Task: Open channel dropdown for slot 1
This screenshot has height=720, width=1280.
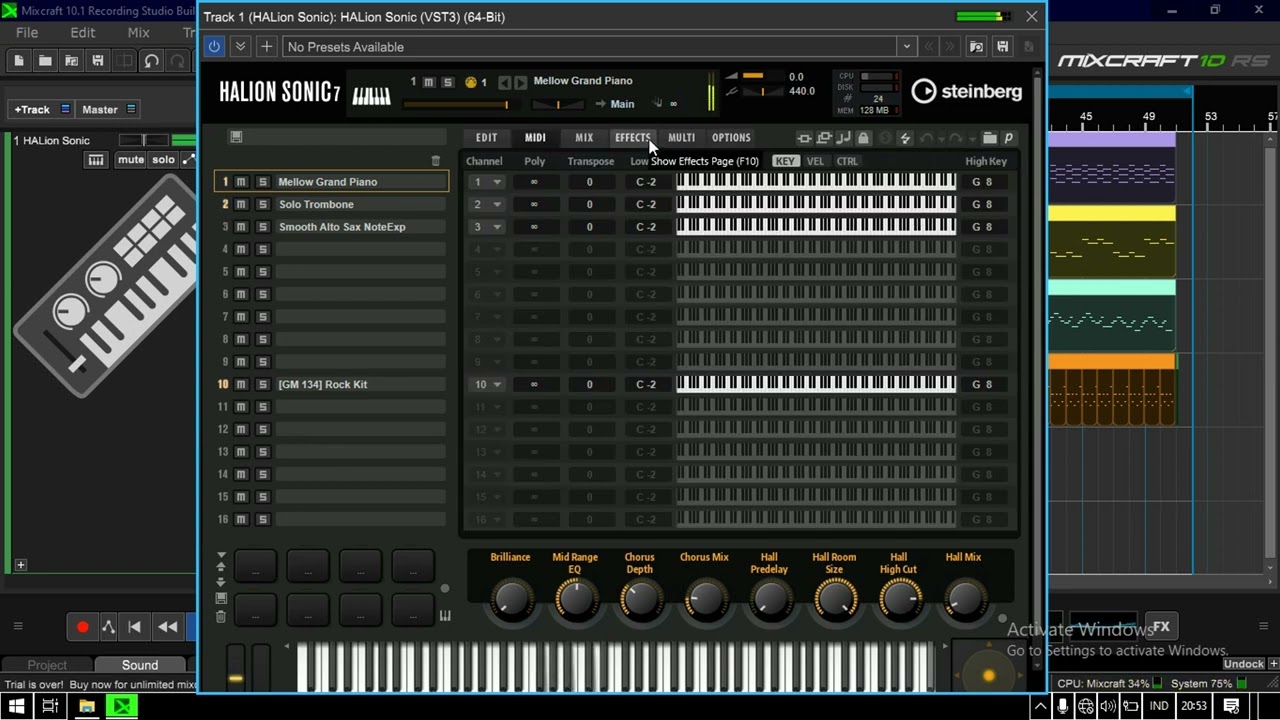Action: (x=496, y=182)
